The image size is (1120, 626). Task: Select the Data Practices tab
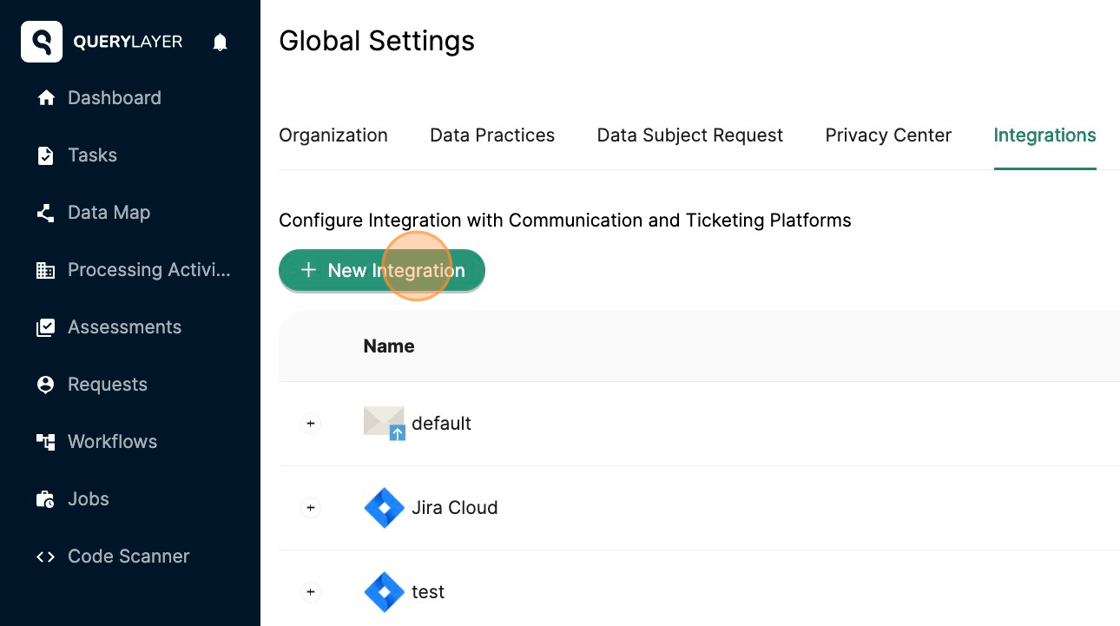click(x=492, y=135)
